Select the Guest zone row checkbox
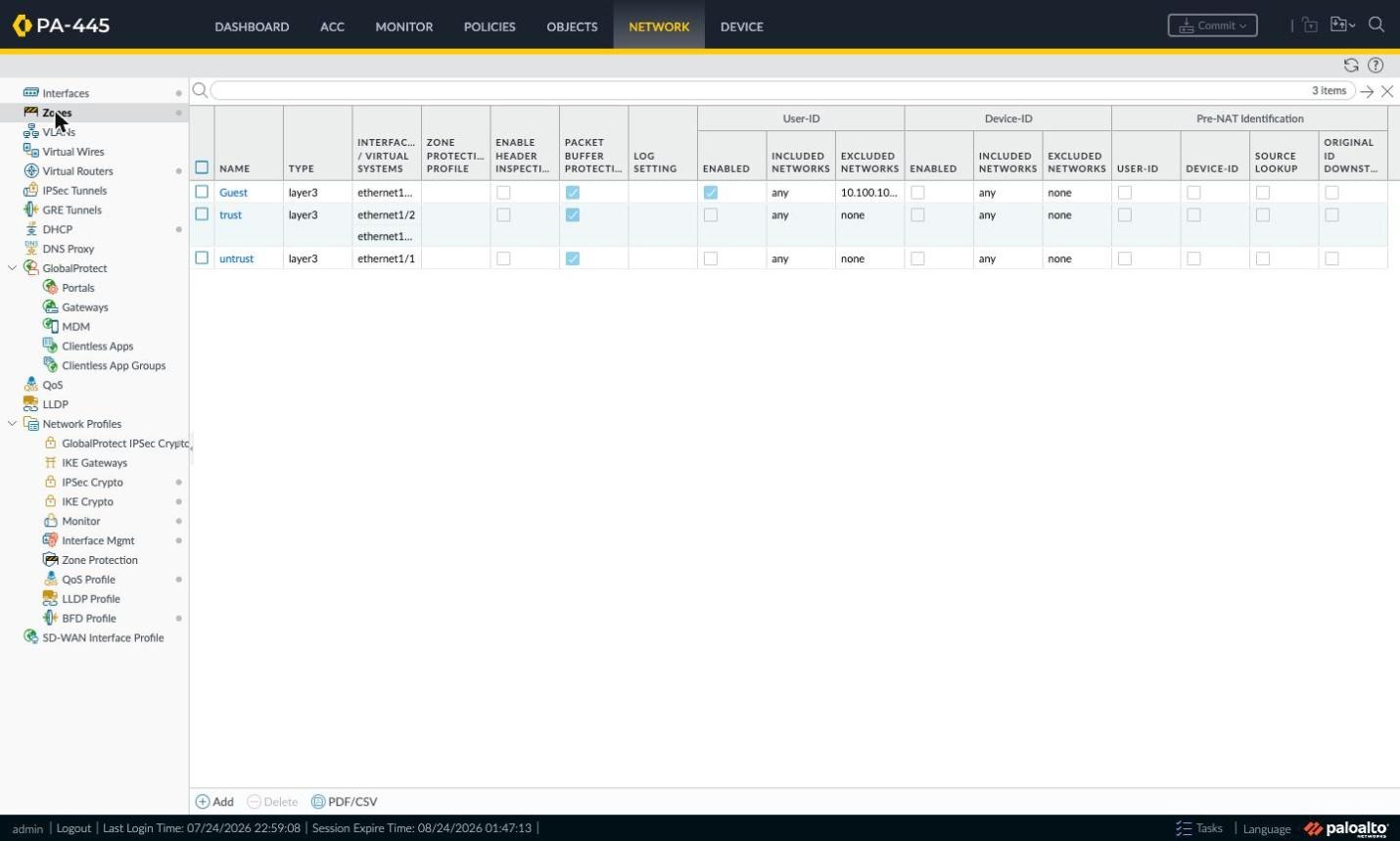The image size is (1400, 841). click(x=202, y=192)
